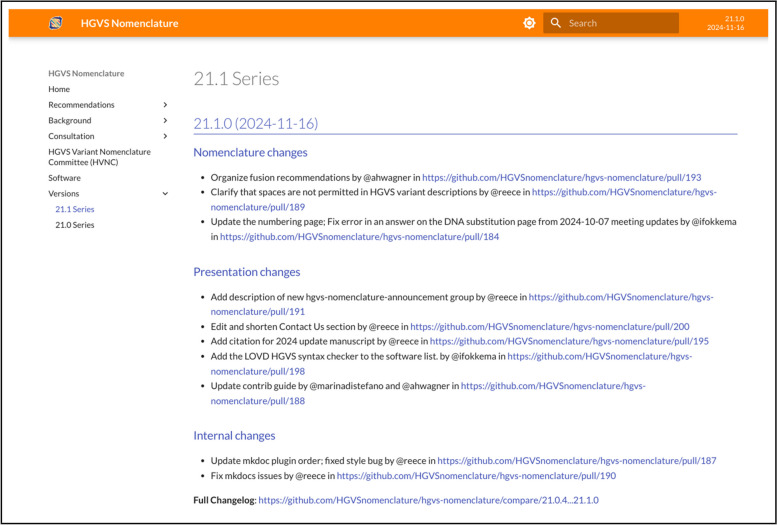Expand the Consultation sidebar chevron

pyautogui.click(x=165, y=136)
